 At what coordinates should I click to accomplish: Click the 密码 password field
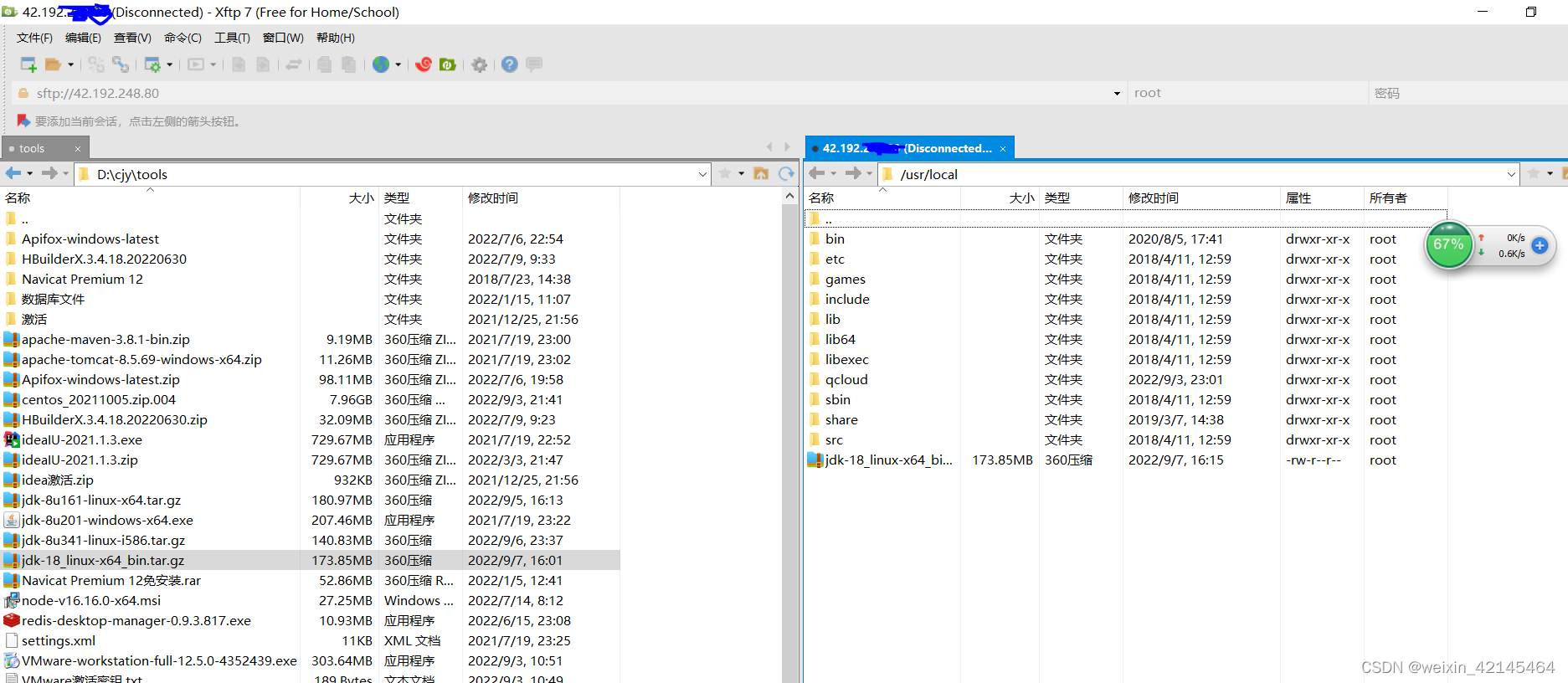point(1468,93)
